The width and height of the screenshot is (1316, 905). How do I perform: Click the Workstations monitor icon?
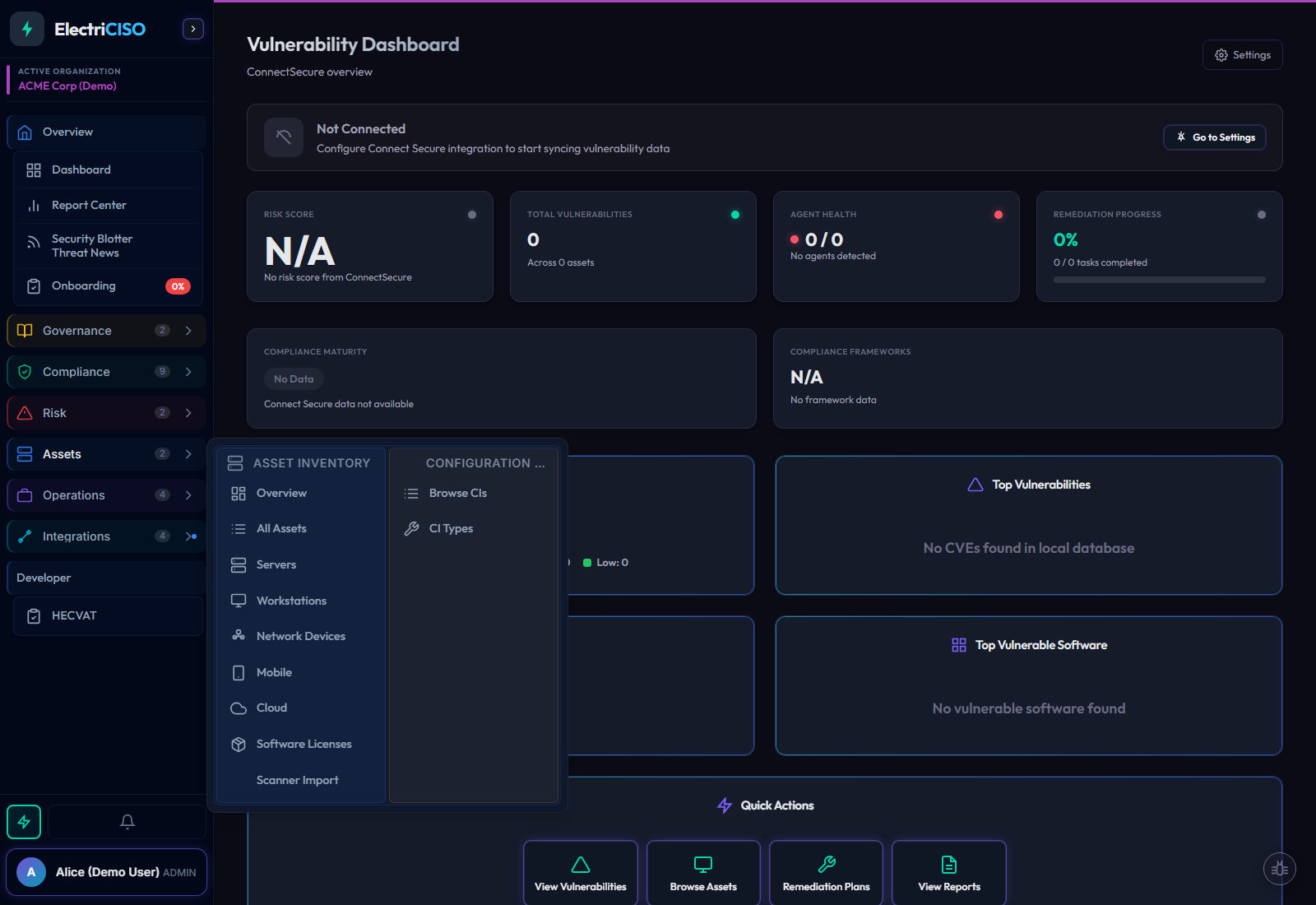click(x=239, y=600)
